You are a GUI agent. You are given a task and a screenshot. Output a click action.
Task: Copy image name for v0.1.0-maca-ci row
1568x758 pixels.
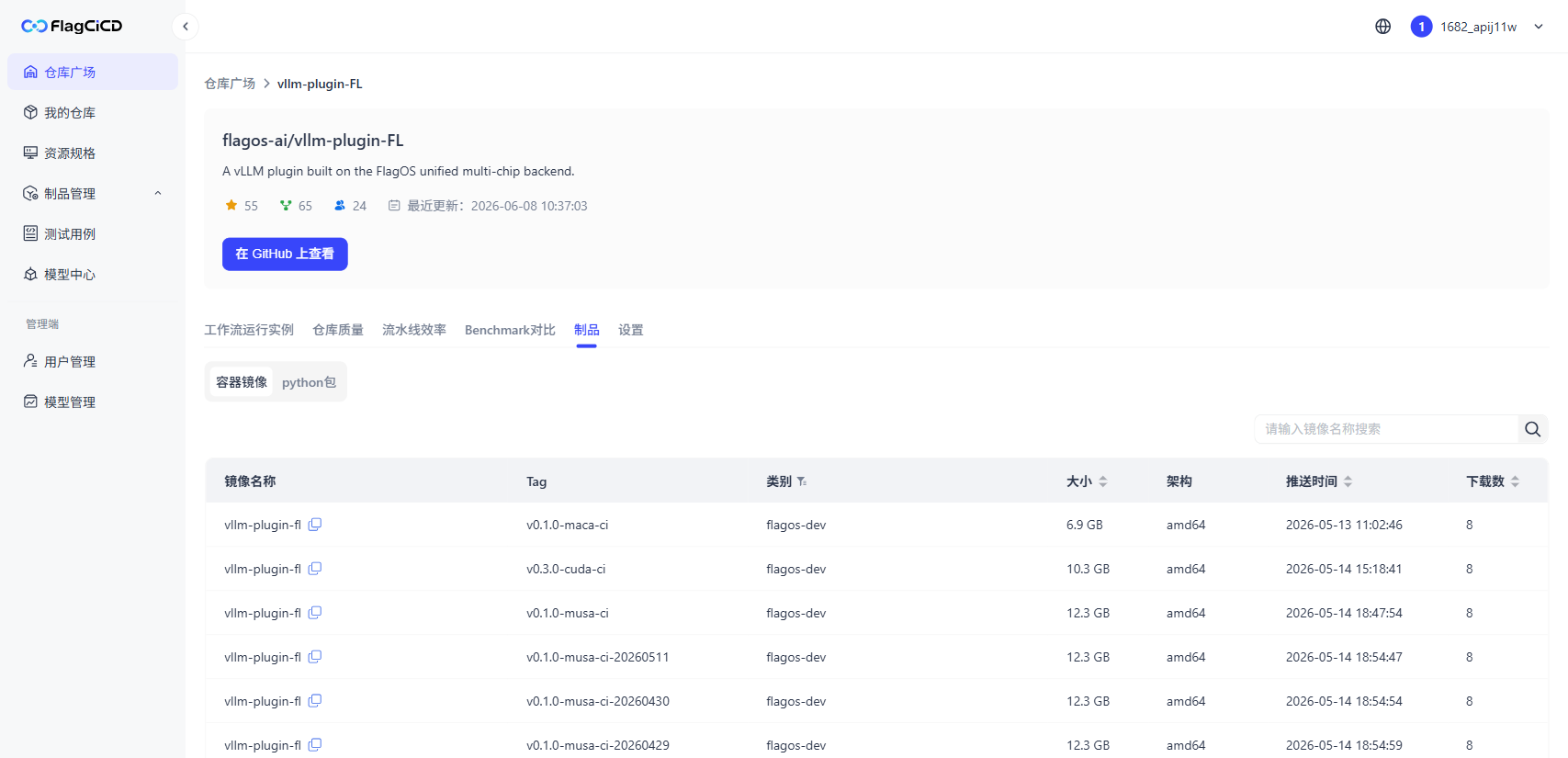(314, 525)
